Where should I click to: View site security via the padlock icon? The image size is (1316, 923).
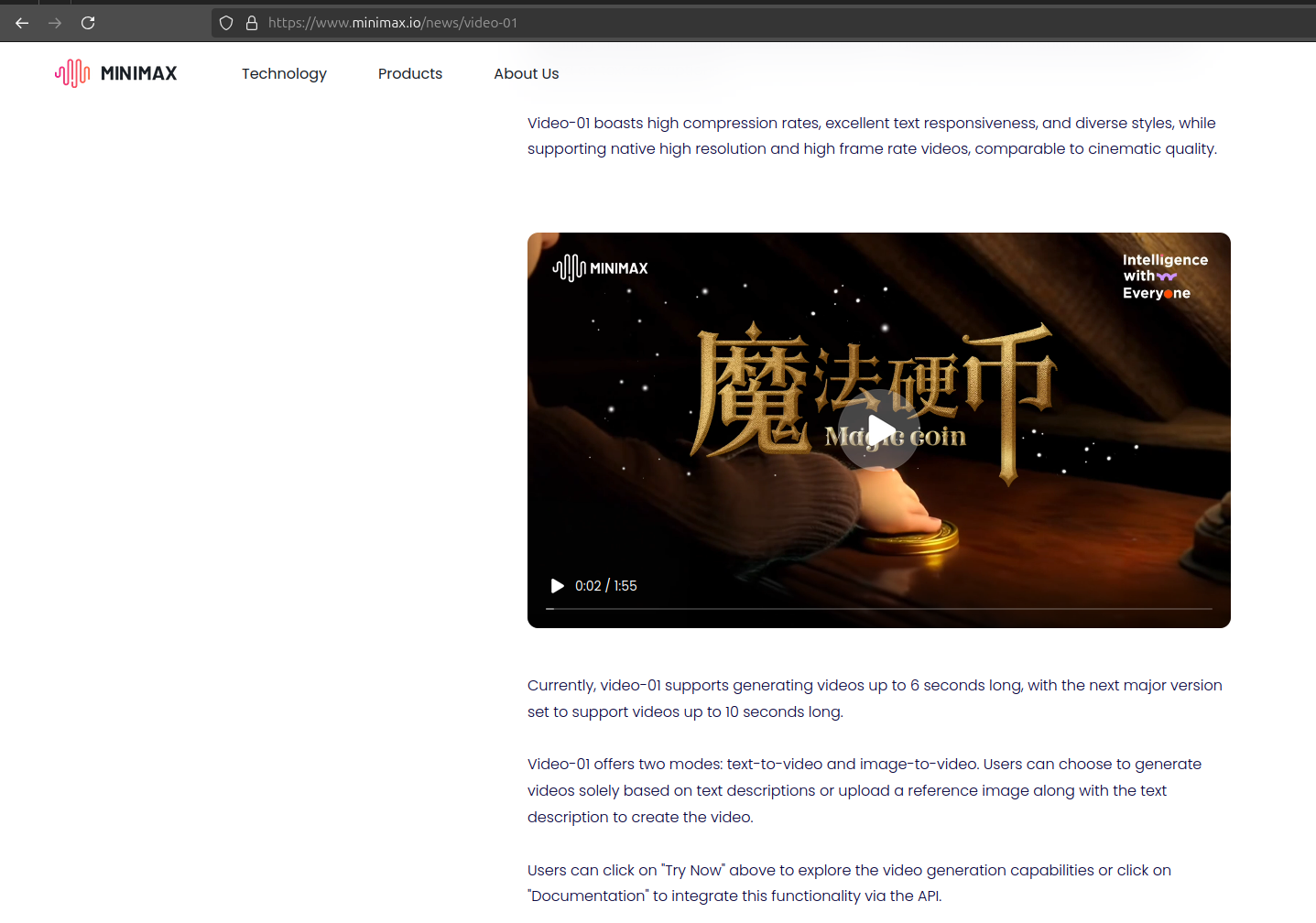pos(252,23)
